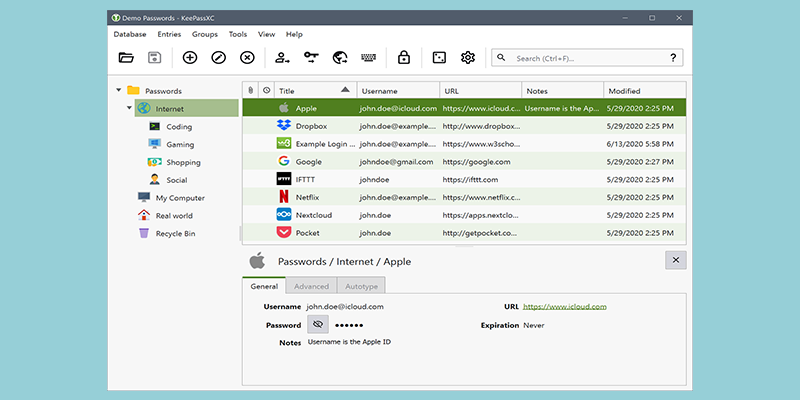This screenshot has width=800, height=400.
Task: Click the Google icon in entry list
Action: click(284, 161)
